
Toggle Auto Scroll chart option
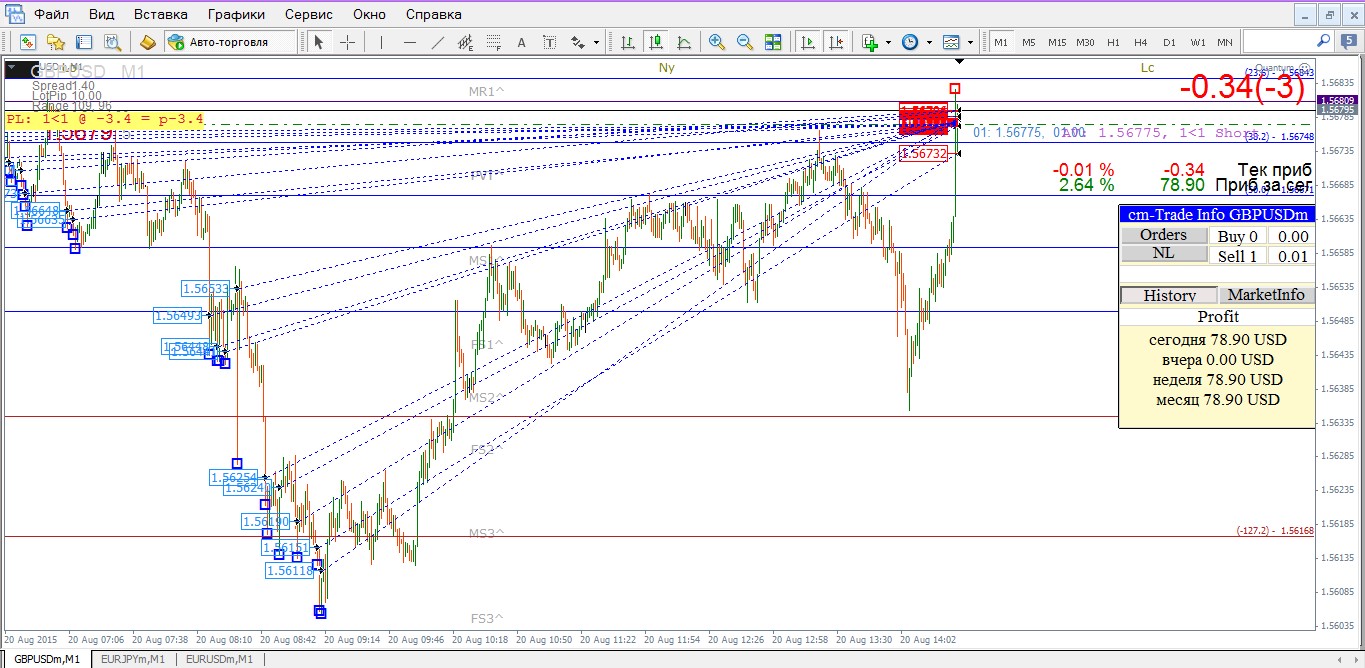807,42
